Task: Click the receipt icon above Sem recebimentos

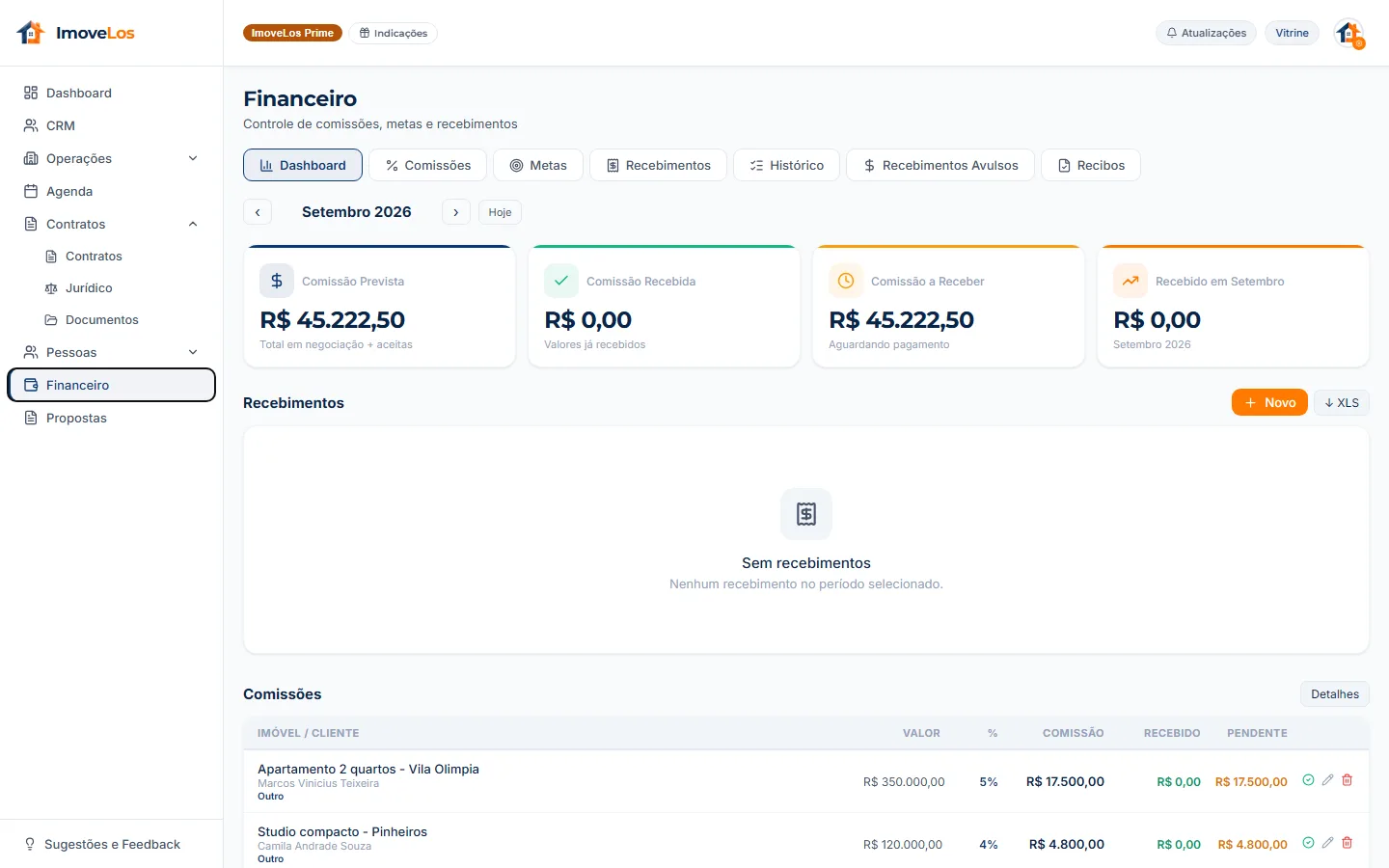Action: click(806, 514)
